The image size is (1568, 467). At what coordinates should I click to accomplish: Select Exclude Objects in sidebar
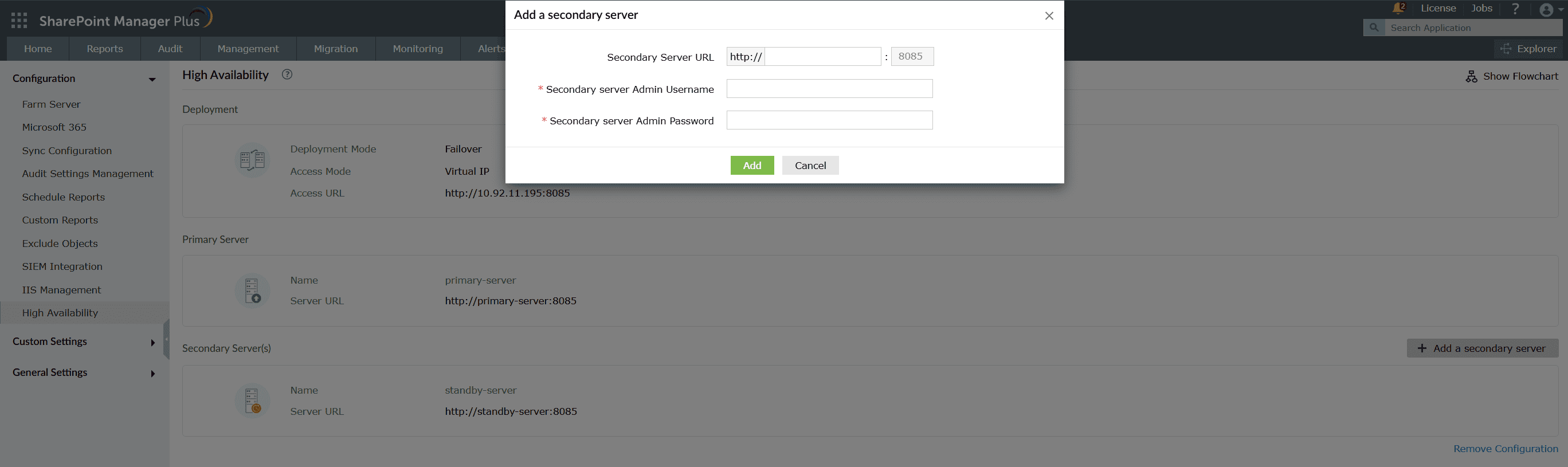60,244
